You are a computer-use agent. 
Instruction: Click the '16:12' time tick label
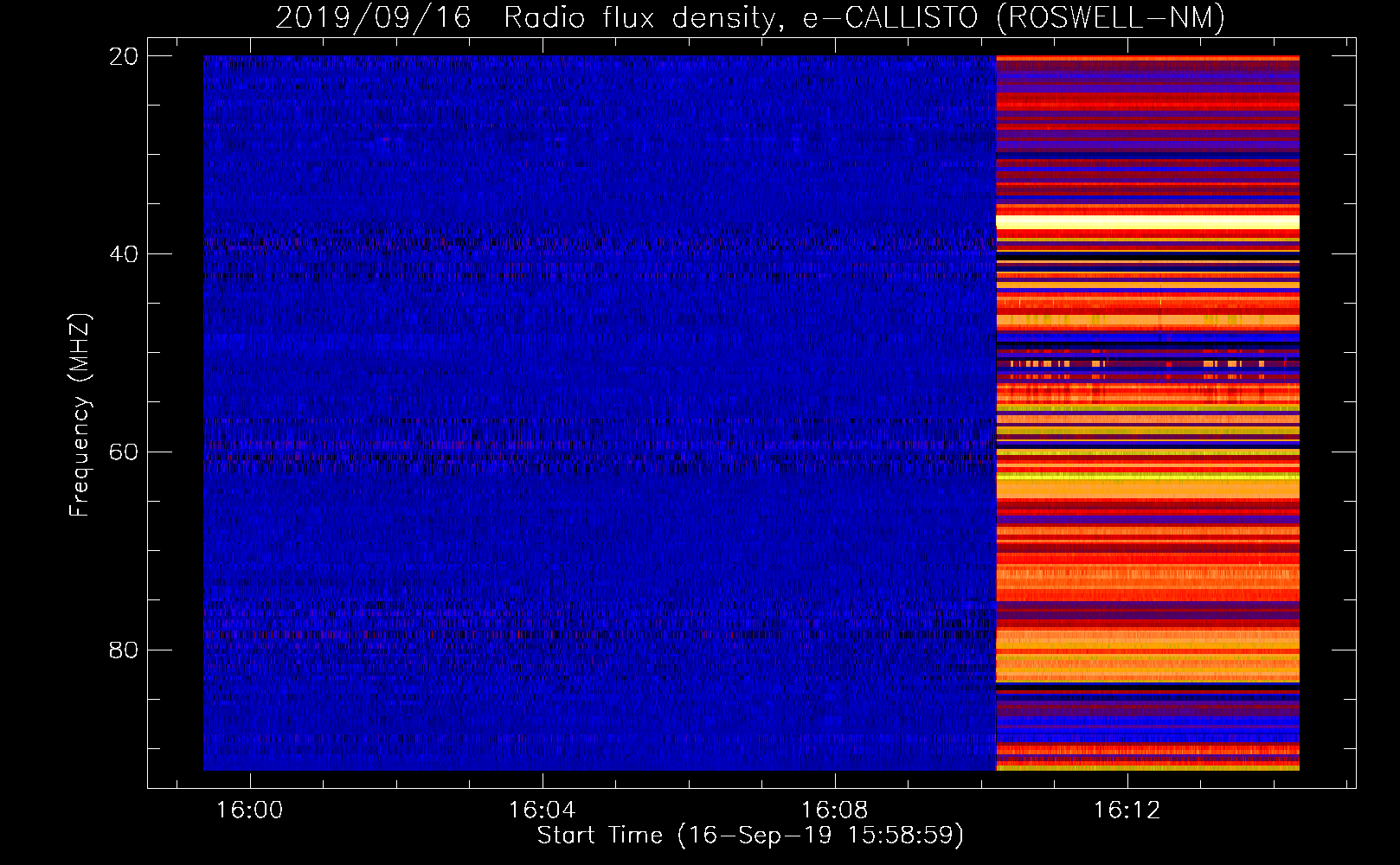[1127, 811]
